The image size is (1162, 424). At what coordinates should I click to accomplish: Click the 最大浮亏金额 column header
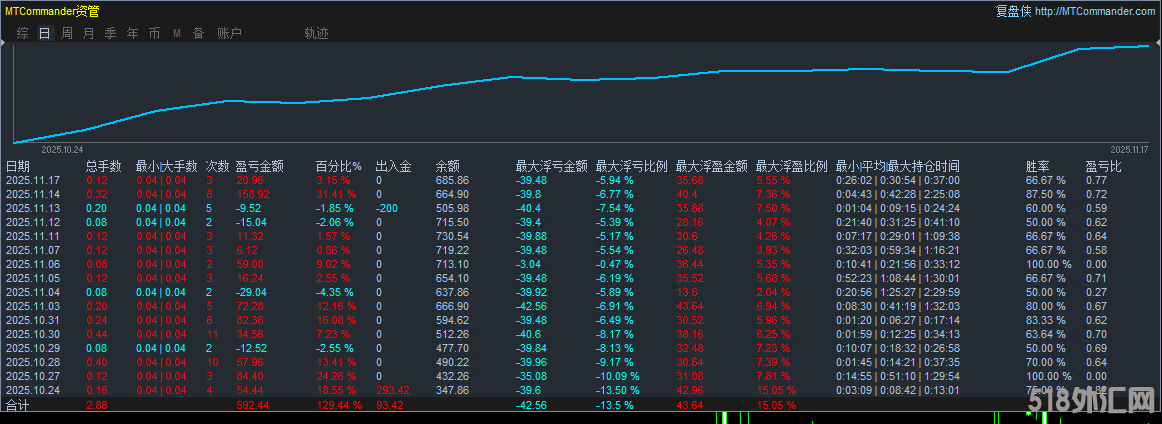click(x=552, y=167)
